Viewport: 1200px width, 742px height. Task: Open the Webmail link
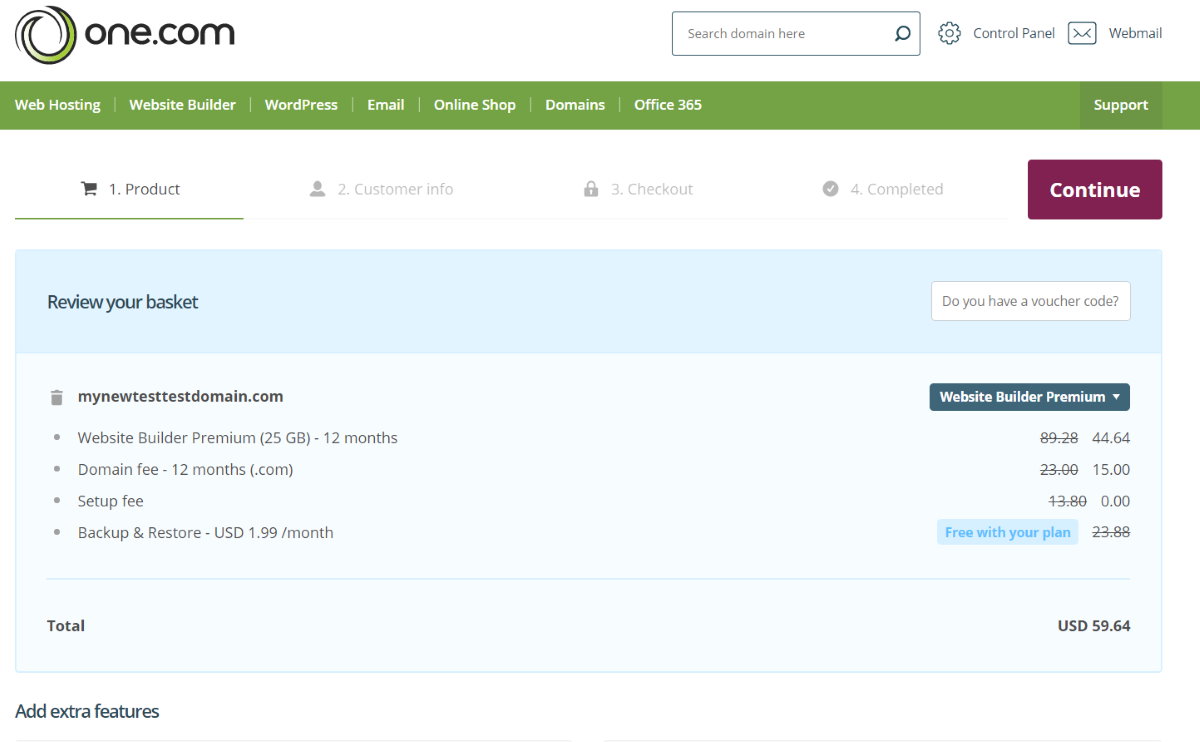[x=1135, y=33]
